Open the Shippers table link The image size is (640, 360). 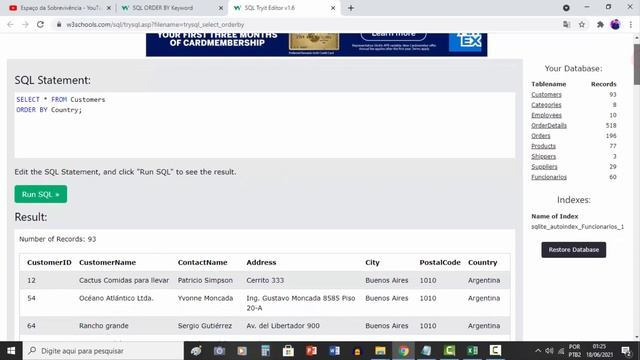pyautogui.click(x=543, y=156)
